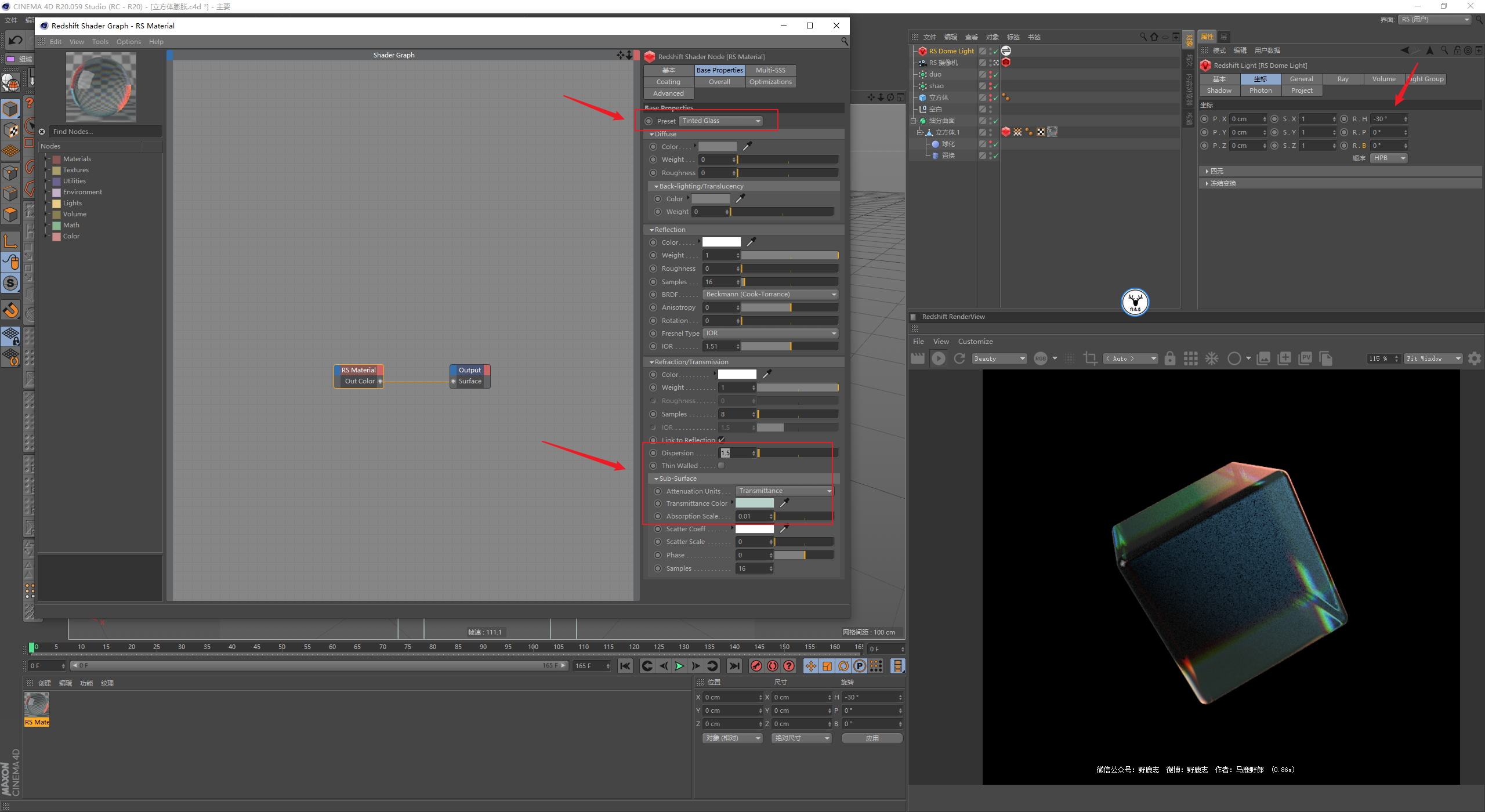Click the refresh render icon in RenderView
Viewport: 1485px width, 812px height.
(x=959, y=358)
